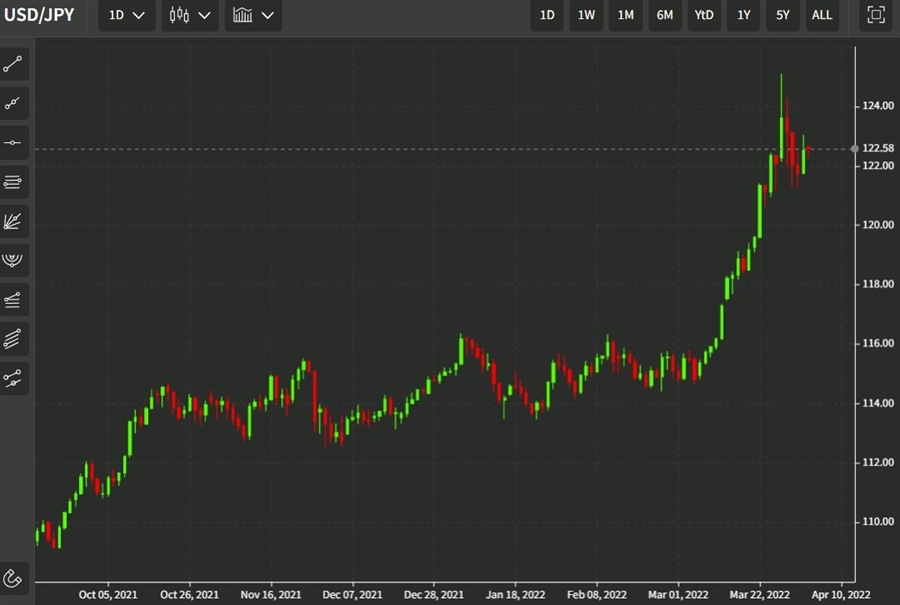Click the Nov 16, 2021 date label
Viewport: 900px width, 605px height.
[x=271, y=595]
